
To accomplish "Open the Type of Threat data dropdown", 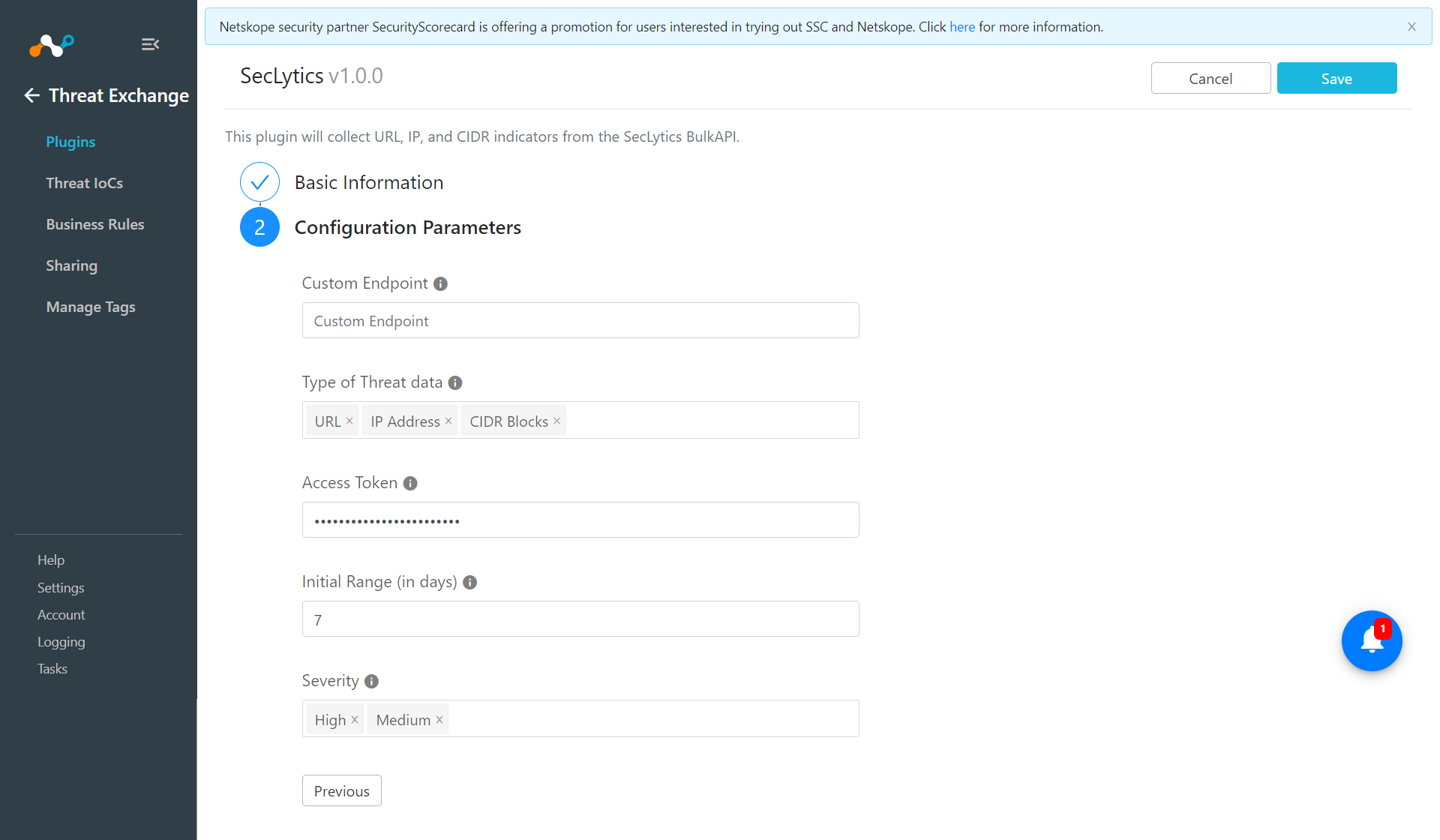I will [x=711, y=420].
